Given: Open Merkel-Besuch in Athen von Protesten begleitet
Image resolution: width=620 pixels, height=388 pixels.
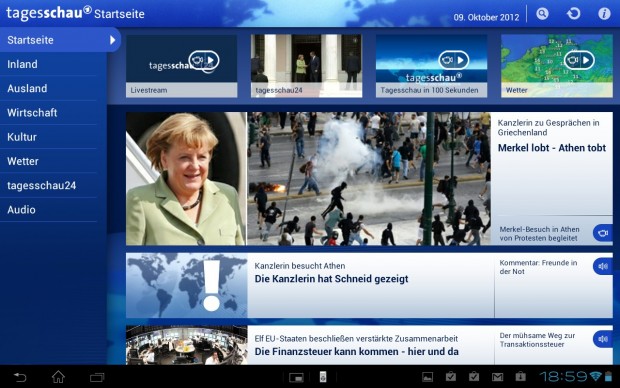Looking at the screenshot, I should coord(539,234).
